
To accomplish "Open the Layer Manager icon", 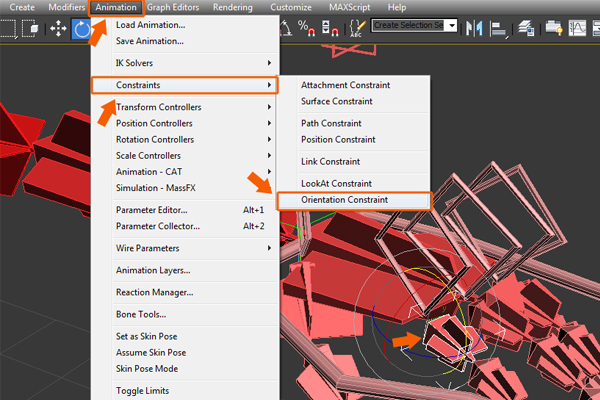I will point(526,28).
